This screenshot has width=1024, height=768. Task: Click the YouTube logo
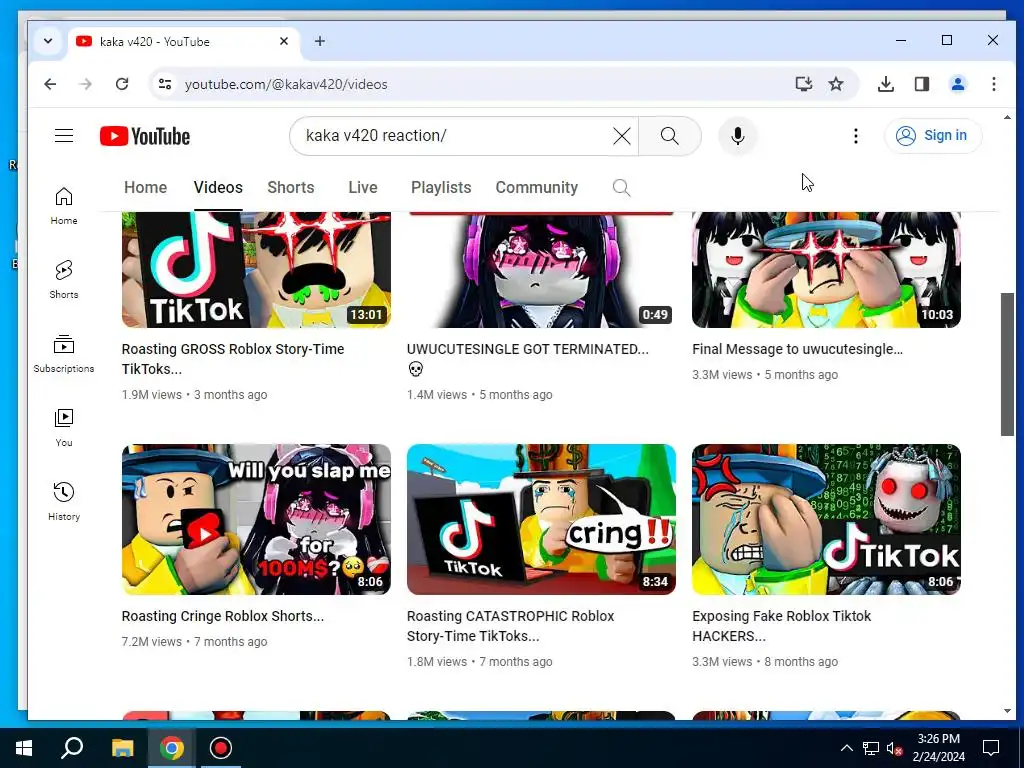coord(145,136)
